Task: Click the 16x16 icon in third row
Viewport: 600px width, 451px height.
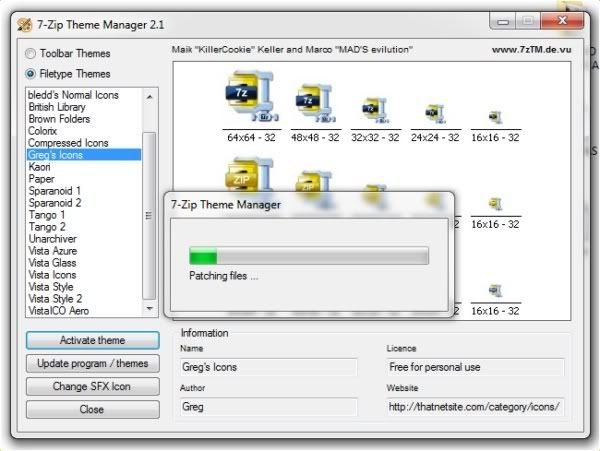Action: click(495, 290)
